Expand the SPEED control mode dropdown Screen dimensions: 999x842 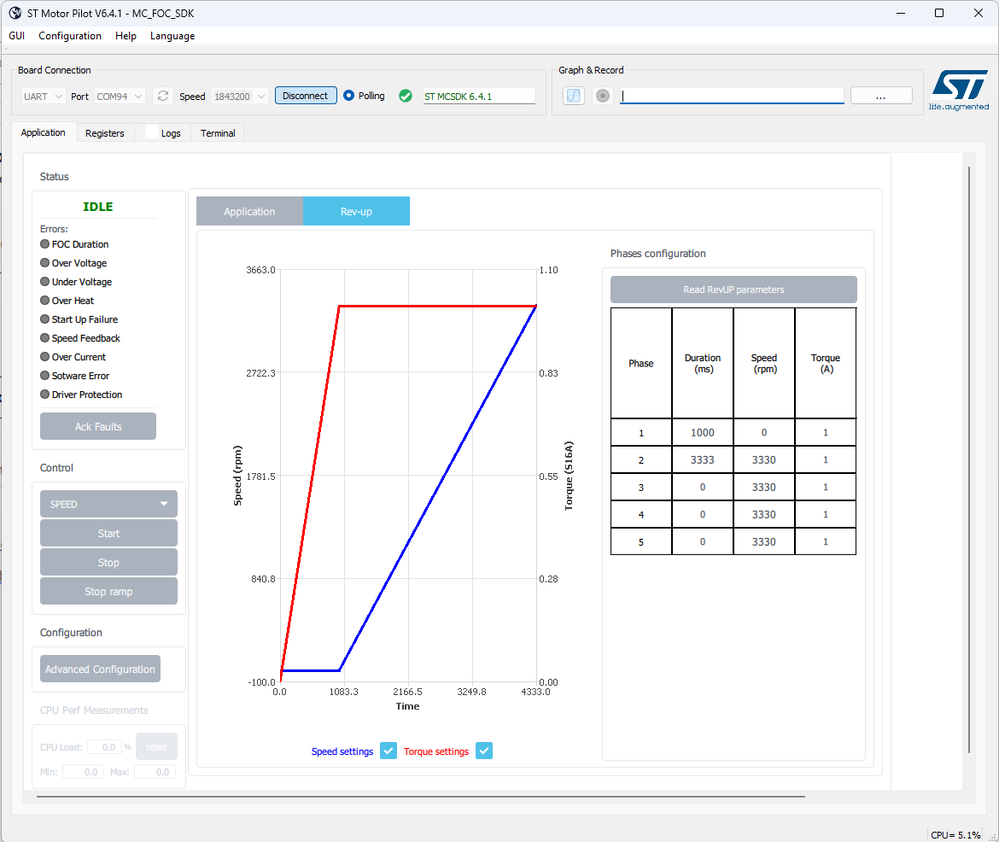pyautogui.click(x=109, y=504)
